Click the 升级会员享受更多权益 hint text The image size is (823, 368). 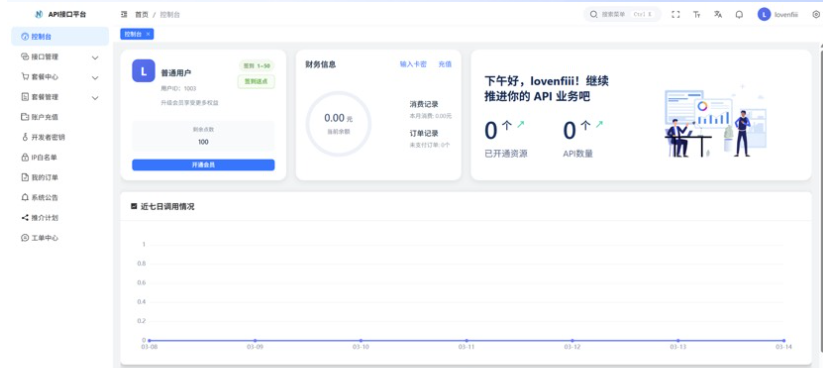click(190, 103)
